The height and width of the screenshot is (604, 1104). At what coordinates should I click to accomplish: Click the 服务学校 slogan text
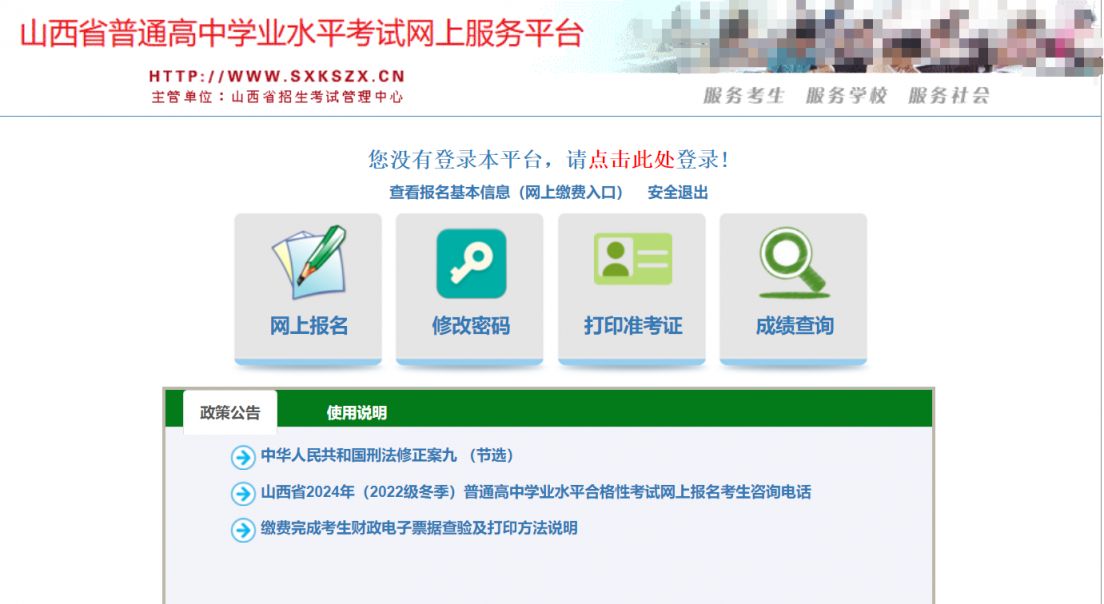pos(846,95)
